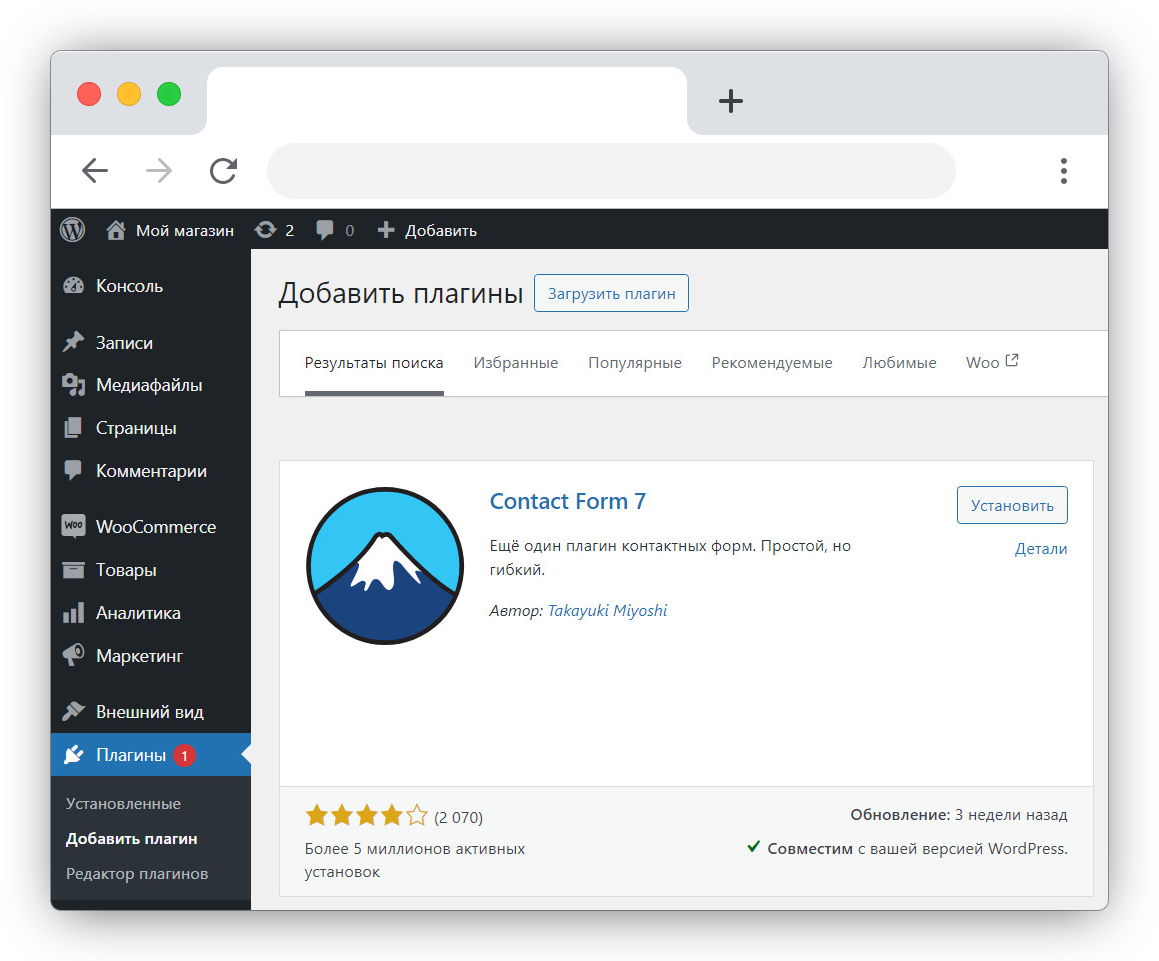The width and height of the screenshot is (1159, 961).
Task: Click the Плагины plug icon
Action: click(x=73, y=755)
